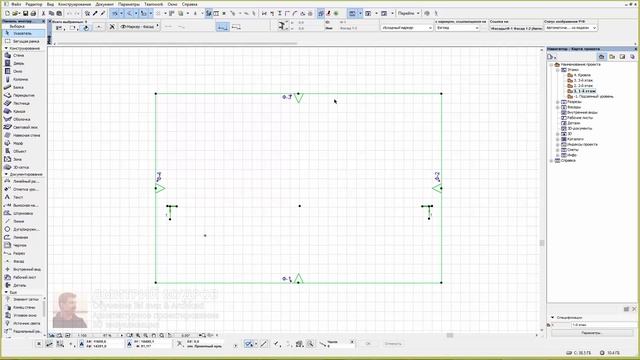Select the Разрез section tool
Viewport: 640px width, 360px height.
[x=24, y=253]
